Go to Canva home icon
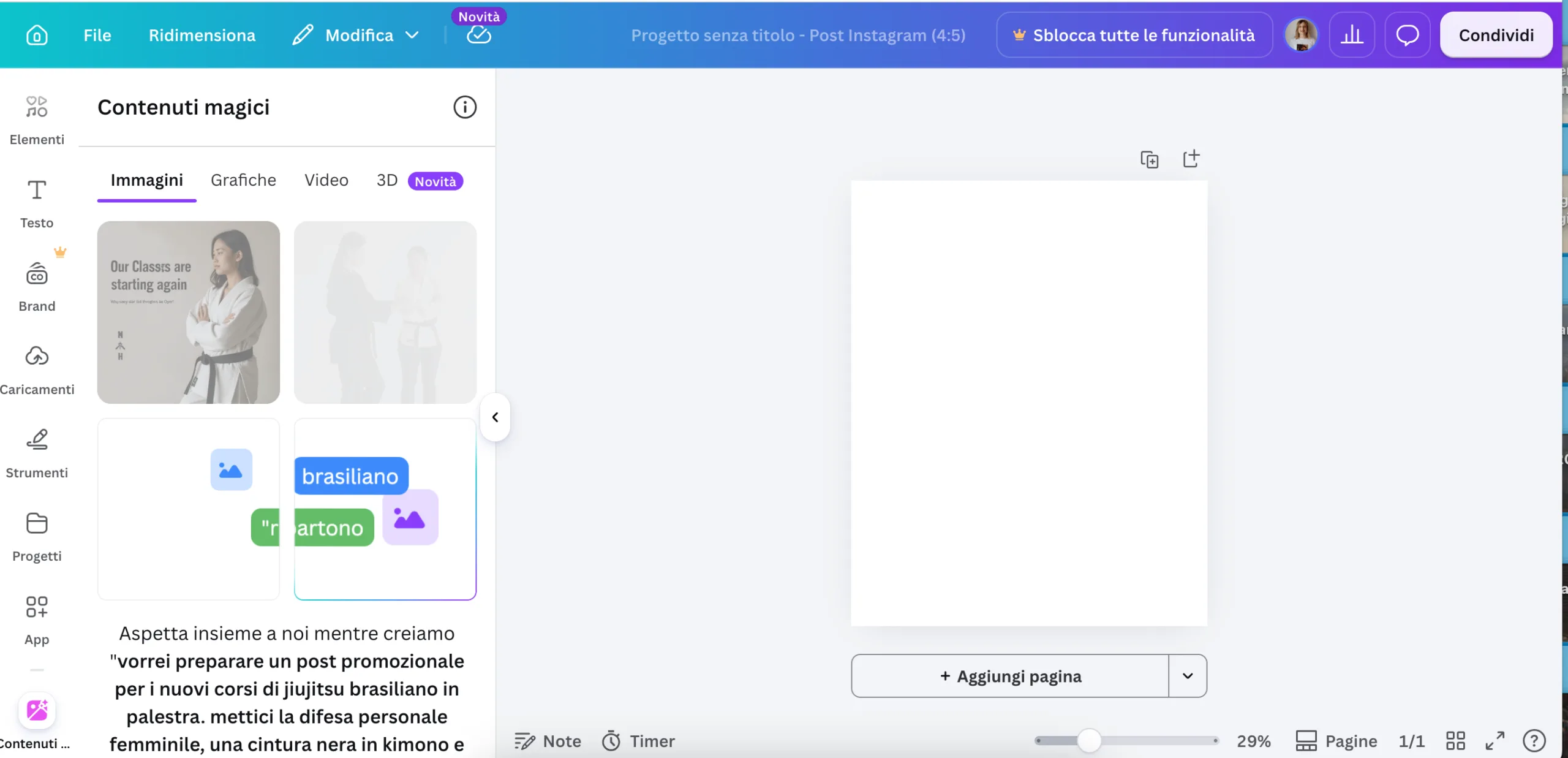Viewport: 1568px width, 758px height. [37, 35]
